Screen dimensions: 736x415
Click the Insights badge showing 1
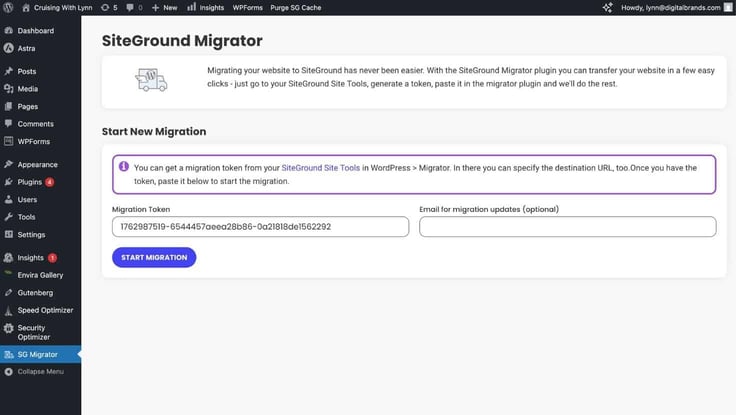(53, 258)
